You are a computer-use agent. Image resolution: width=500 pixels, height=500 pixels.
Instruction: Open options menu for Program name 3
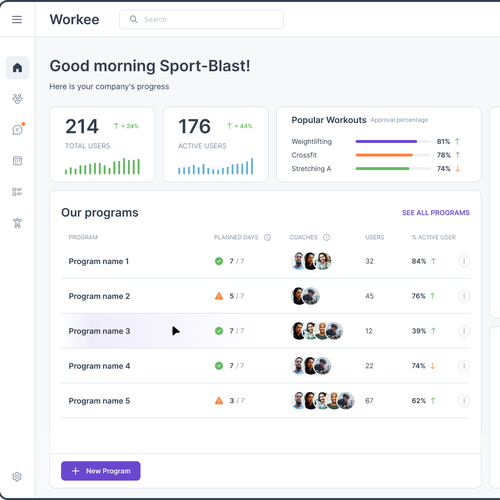click(x=464, y=331)
